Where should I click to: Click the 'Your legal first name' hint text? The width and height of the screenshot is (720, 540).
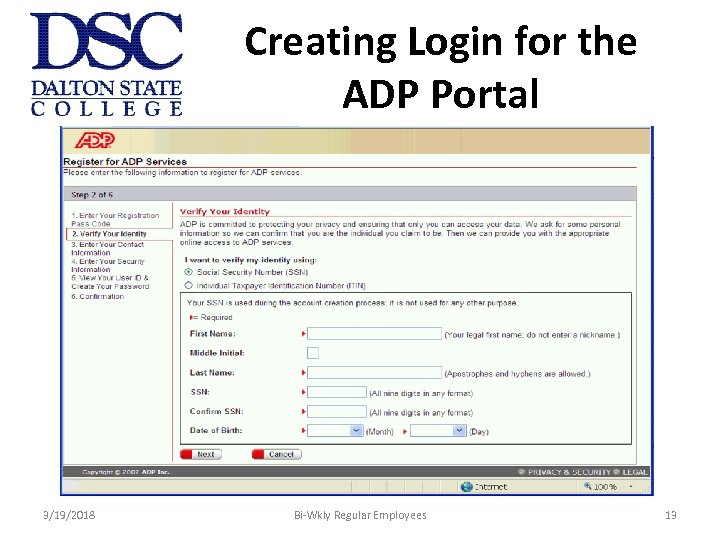point(532,335)
